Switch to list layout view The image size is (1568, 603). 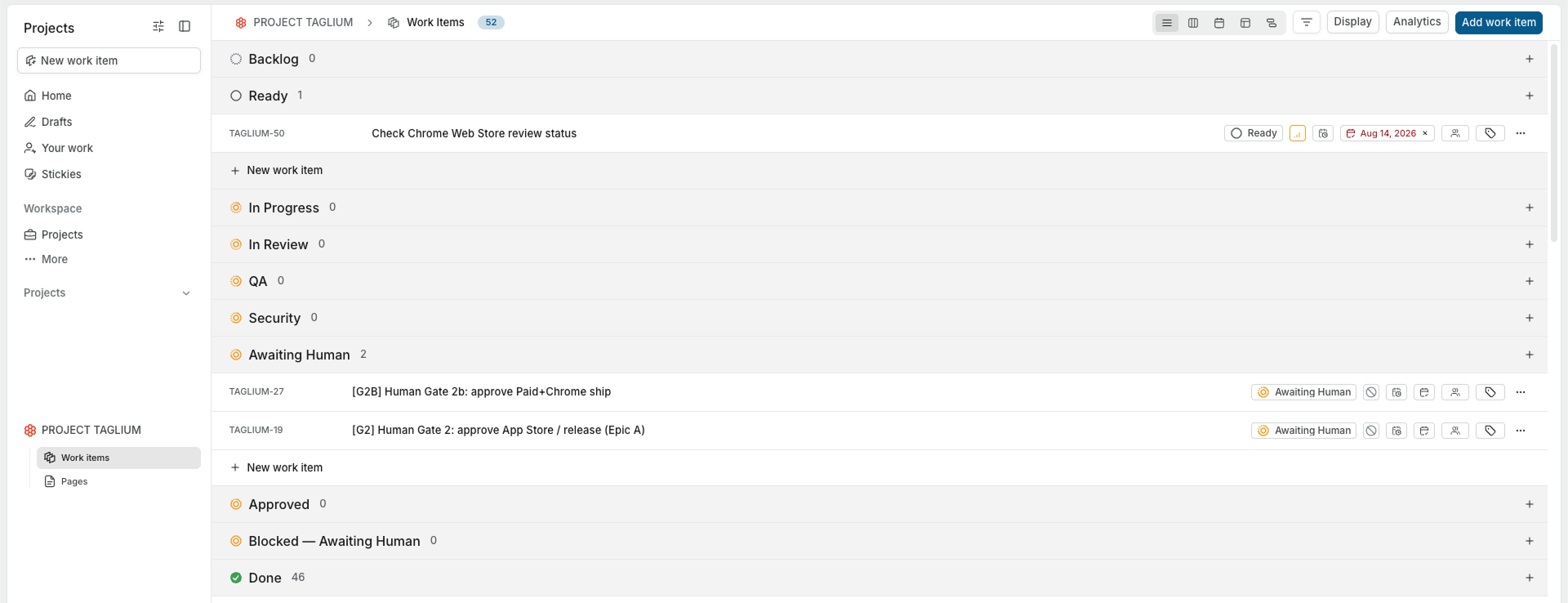(x=1167, y=23)
